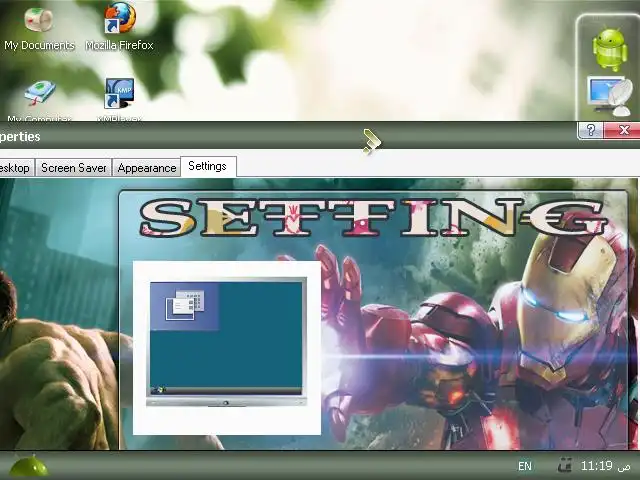Open the monitor with satellite dish icon

[611, 96]
